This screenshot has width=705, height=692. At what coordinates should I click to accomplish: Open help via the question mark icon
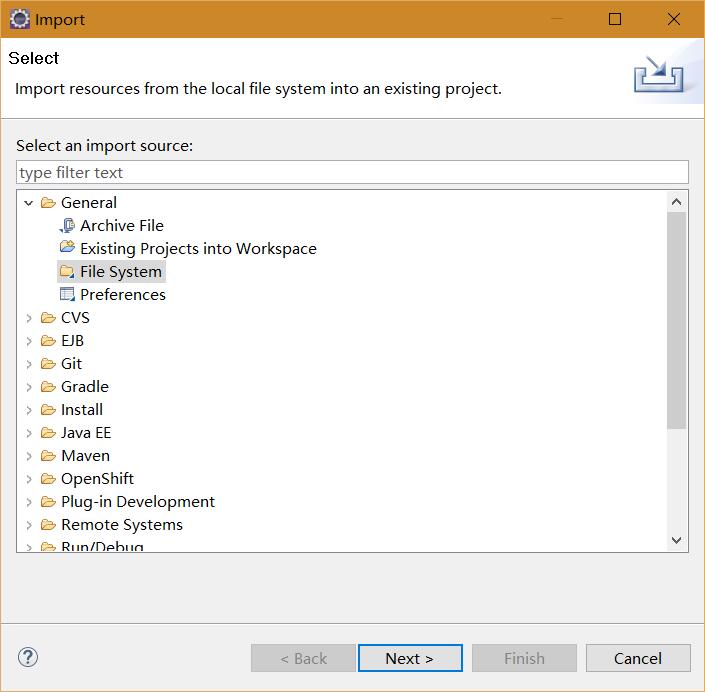coord(28,657)
